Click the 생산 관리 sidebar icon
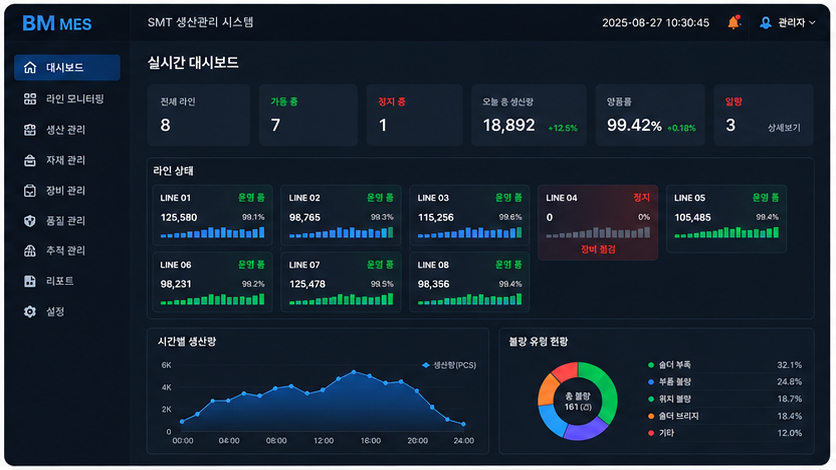The height and width of the screenshot is (470, 836). coord(30,129)
